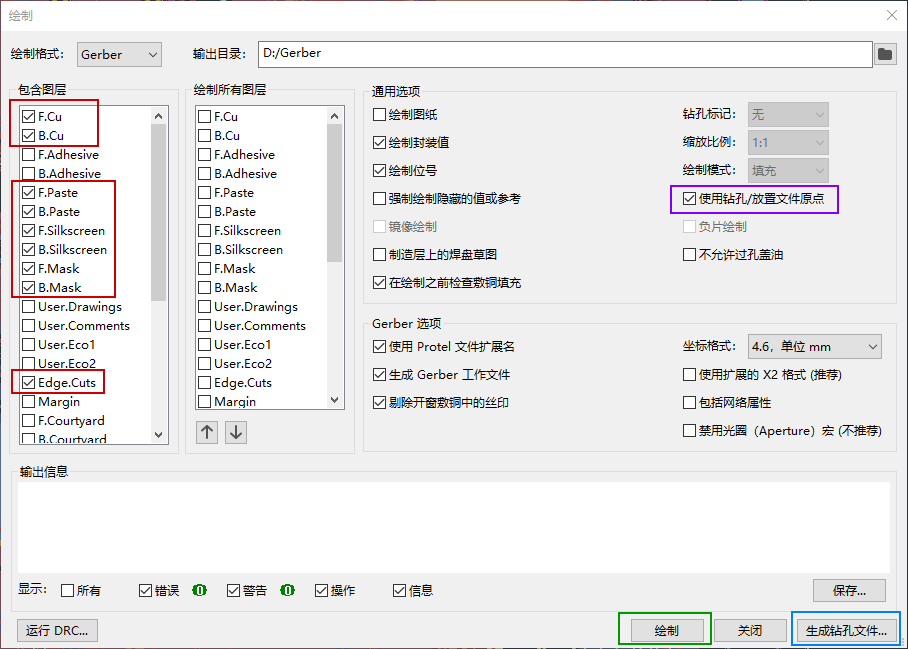Click the 保存 button

pyautogui.click(x=849, y=591)
